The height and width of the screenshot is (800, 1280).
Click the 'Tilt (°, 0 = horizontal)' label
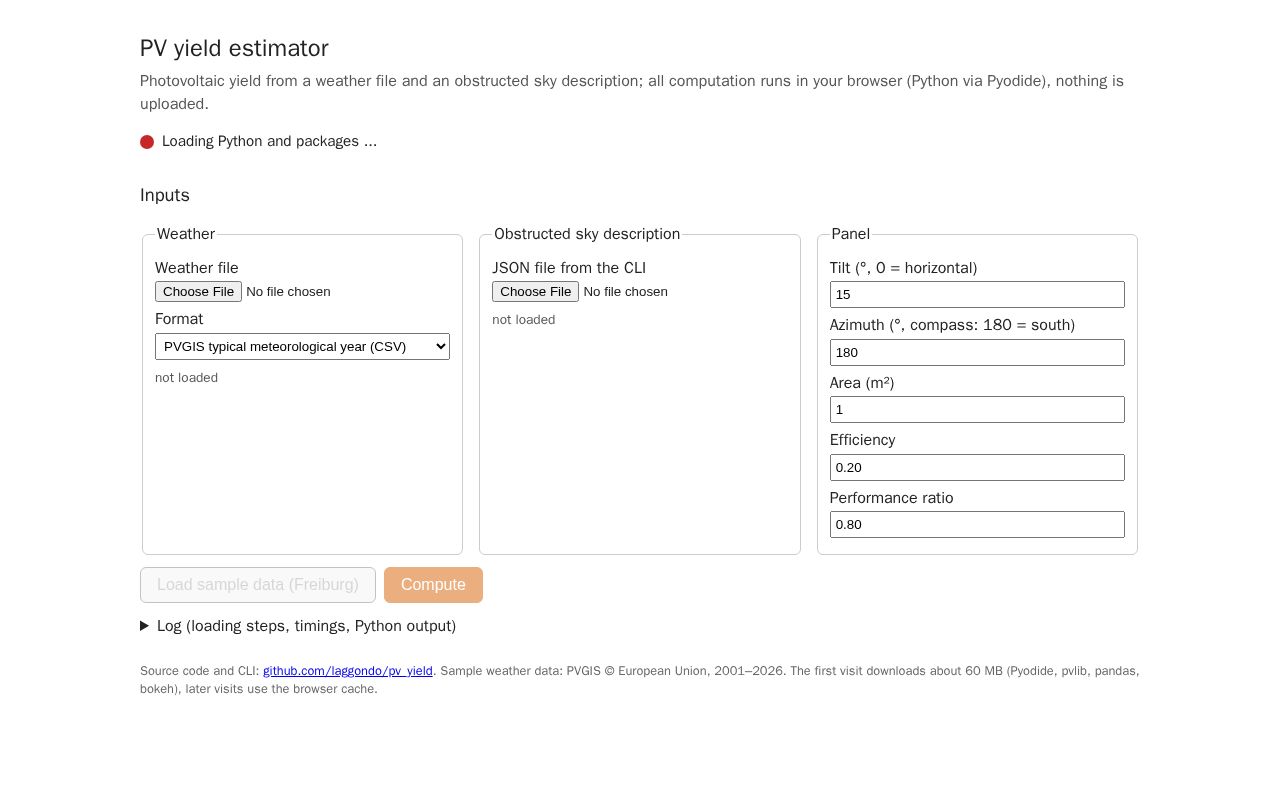pyautogui.click(x=903, y=268)
